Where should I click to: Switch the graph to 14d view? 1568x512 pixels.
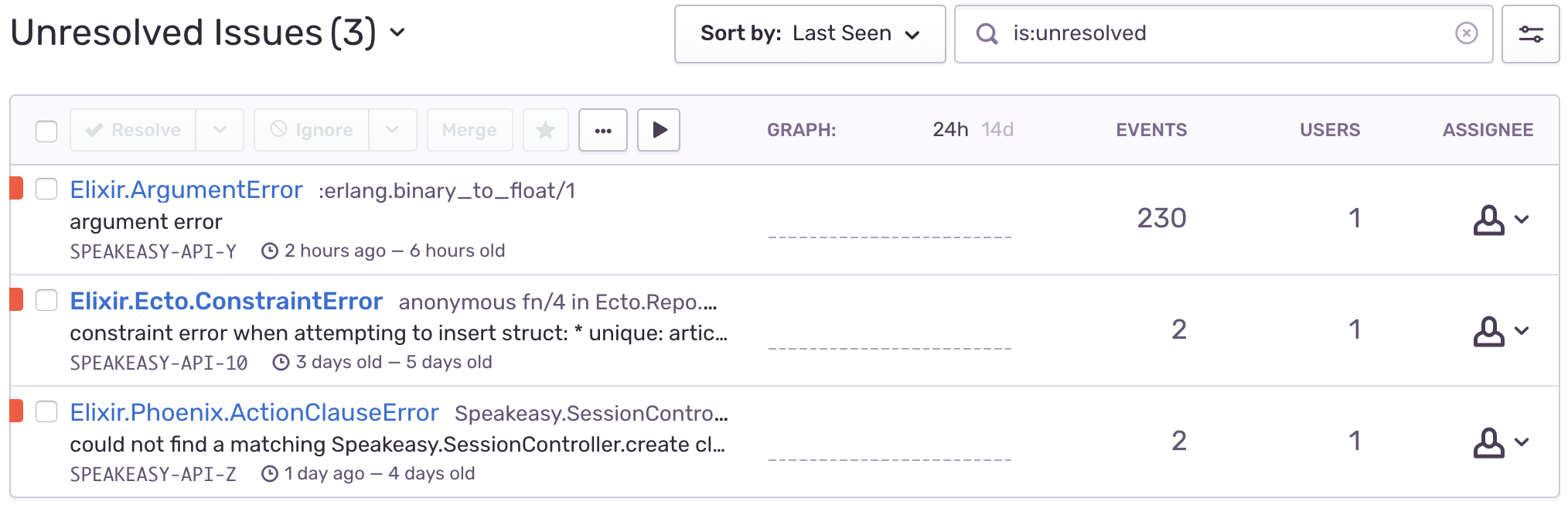(997, 130)
